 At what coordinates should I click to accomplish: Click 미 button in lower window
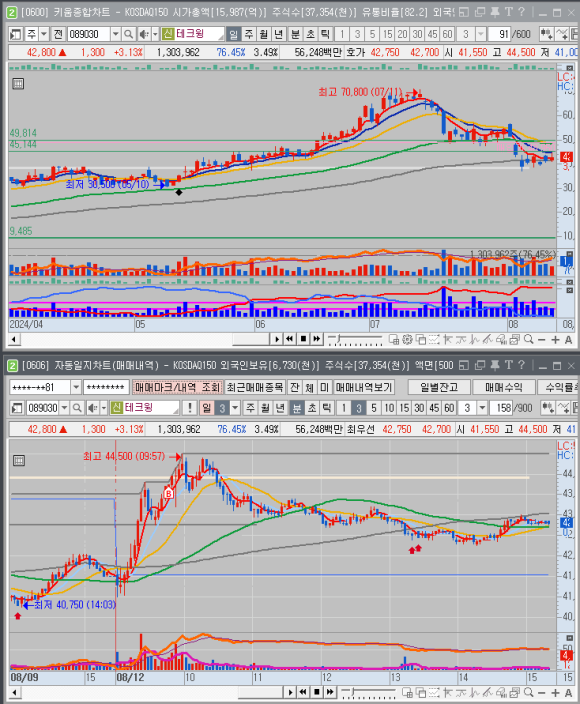[x=325, y=387]
